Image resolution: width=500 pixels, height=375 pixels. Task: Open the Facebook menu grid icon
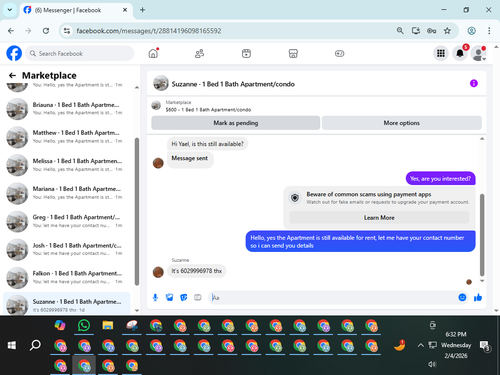click(441, 53)
